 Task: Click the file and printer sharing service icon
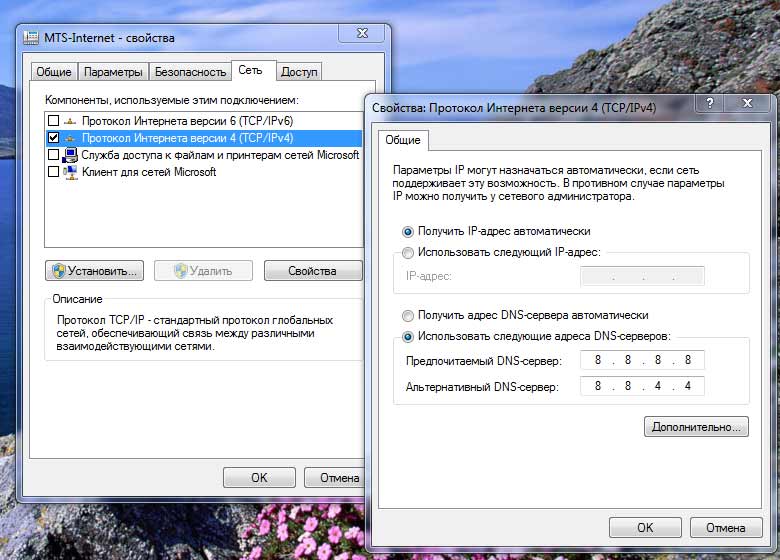pos(70,155)
